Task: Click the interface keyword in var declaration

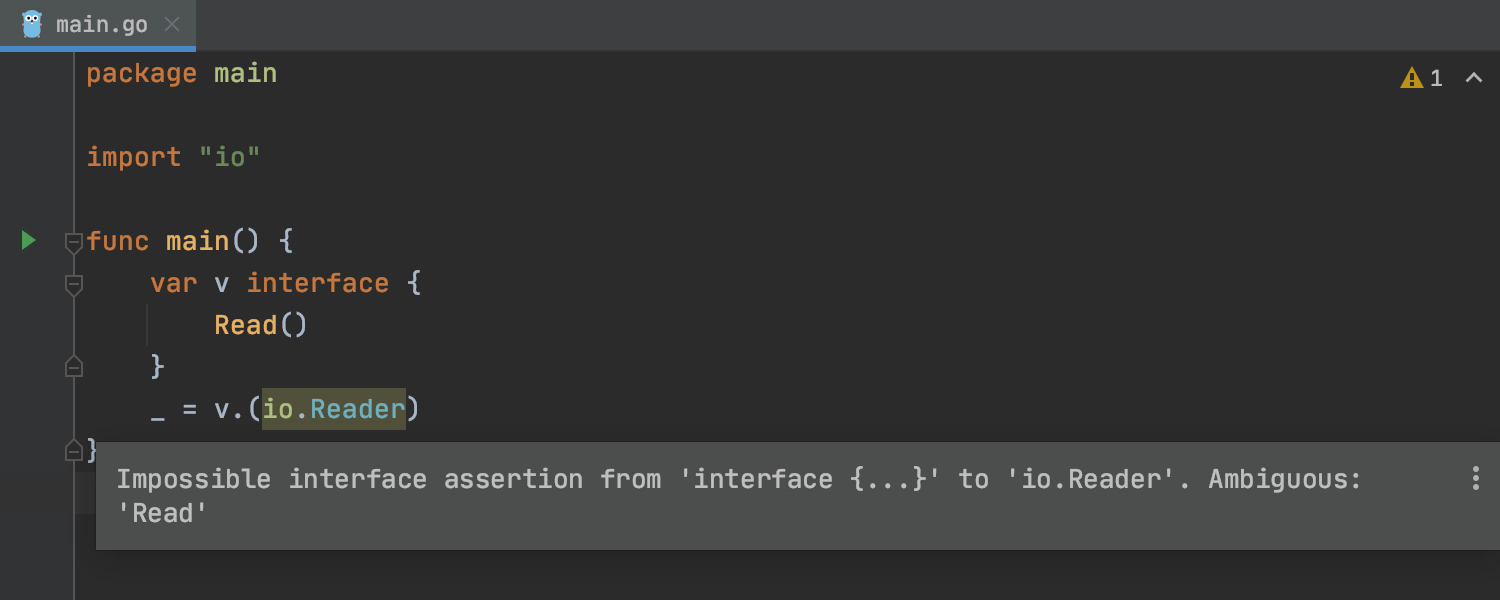Action: tap(317, 283)
